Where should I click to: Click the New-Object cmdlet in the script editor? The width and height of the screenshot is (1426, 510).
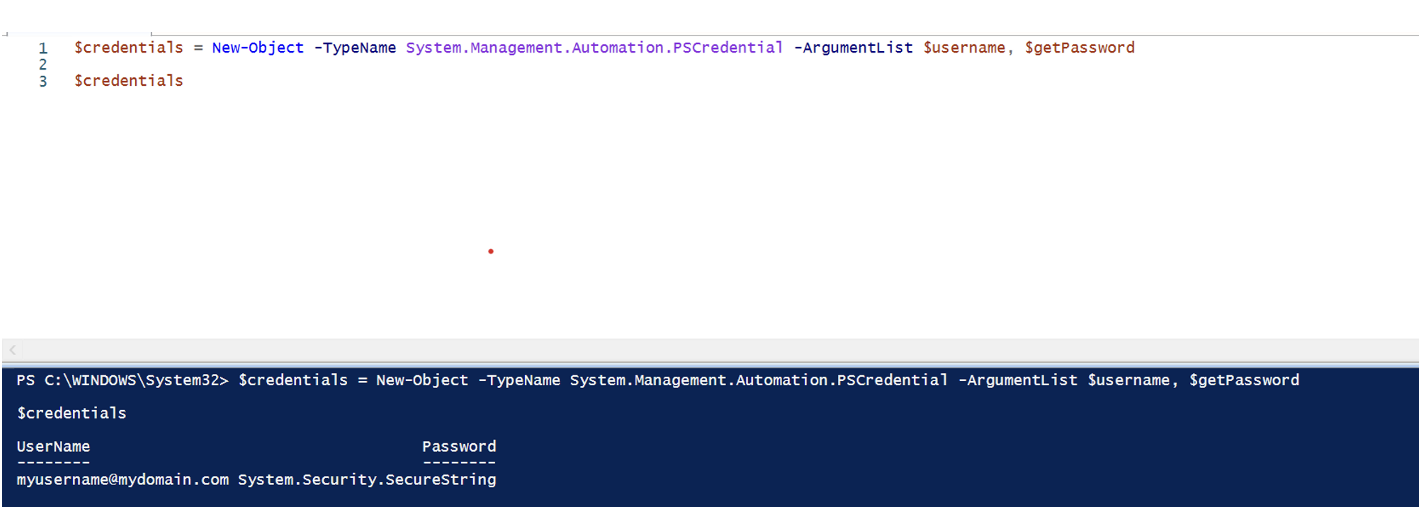257,48
